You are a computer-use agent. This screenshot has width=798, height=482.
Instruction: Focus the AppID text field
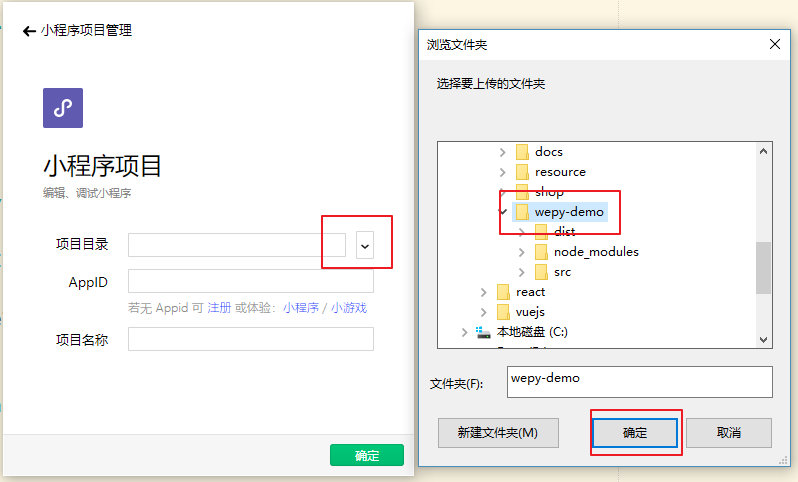[x=250, y=282]
